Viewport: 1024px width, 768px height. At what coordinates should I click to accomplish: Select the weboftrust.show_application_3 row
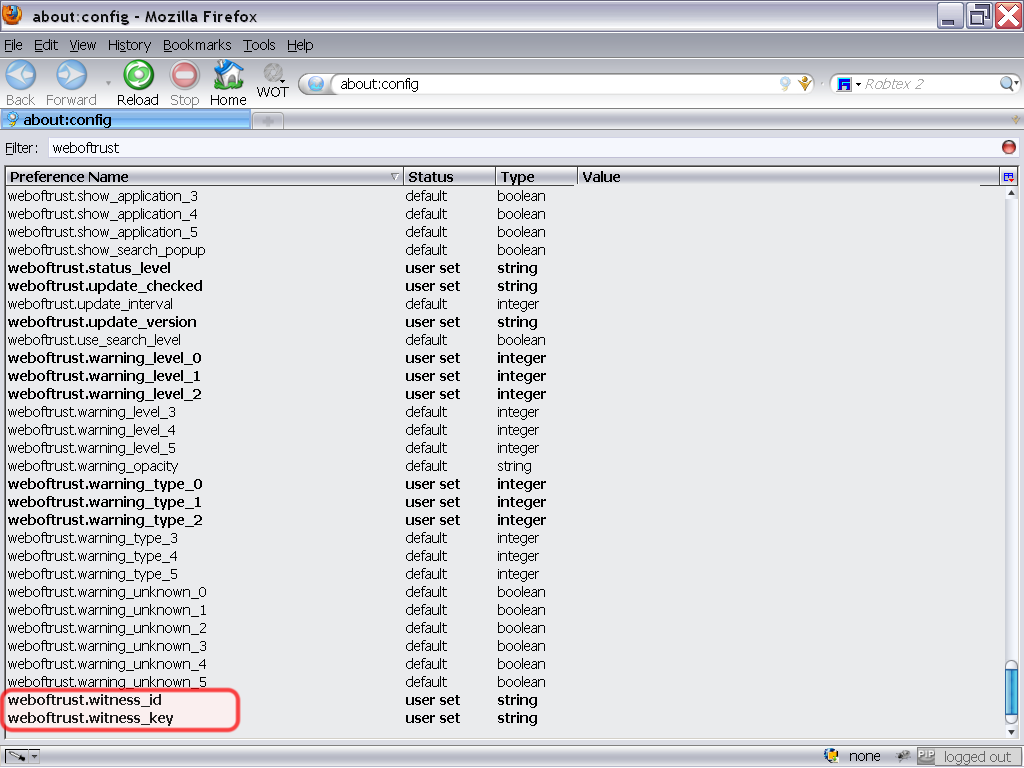tap(505, 196)
